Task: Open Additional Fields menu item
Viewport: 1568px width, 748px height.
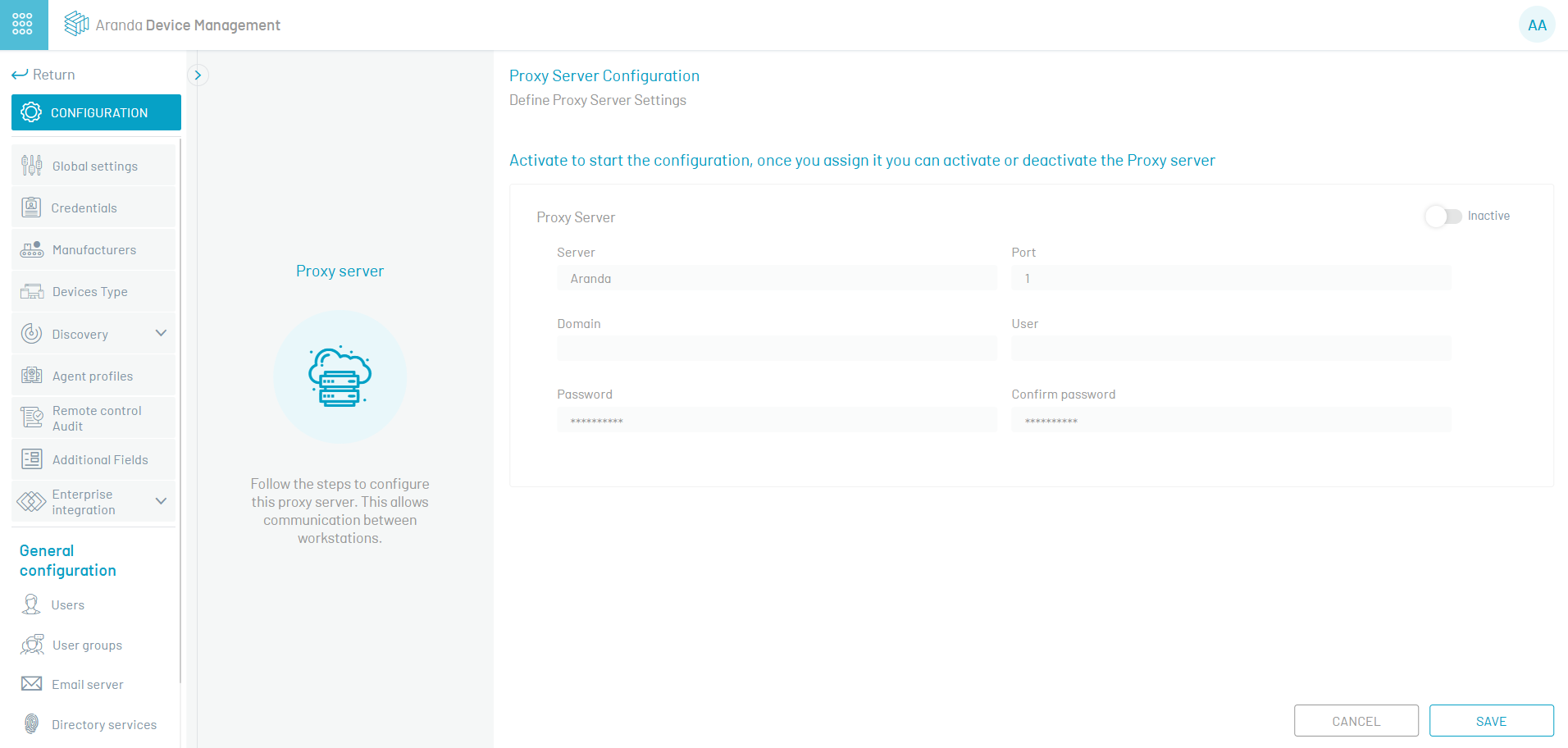Action: (x=93, y=459)
